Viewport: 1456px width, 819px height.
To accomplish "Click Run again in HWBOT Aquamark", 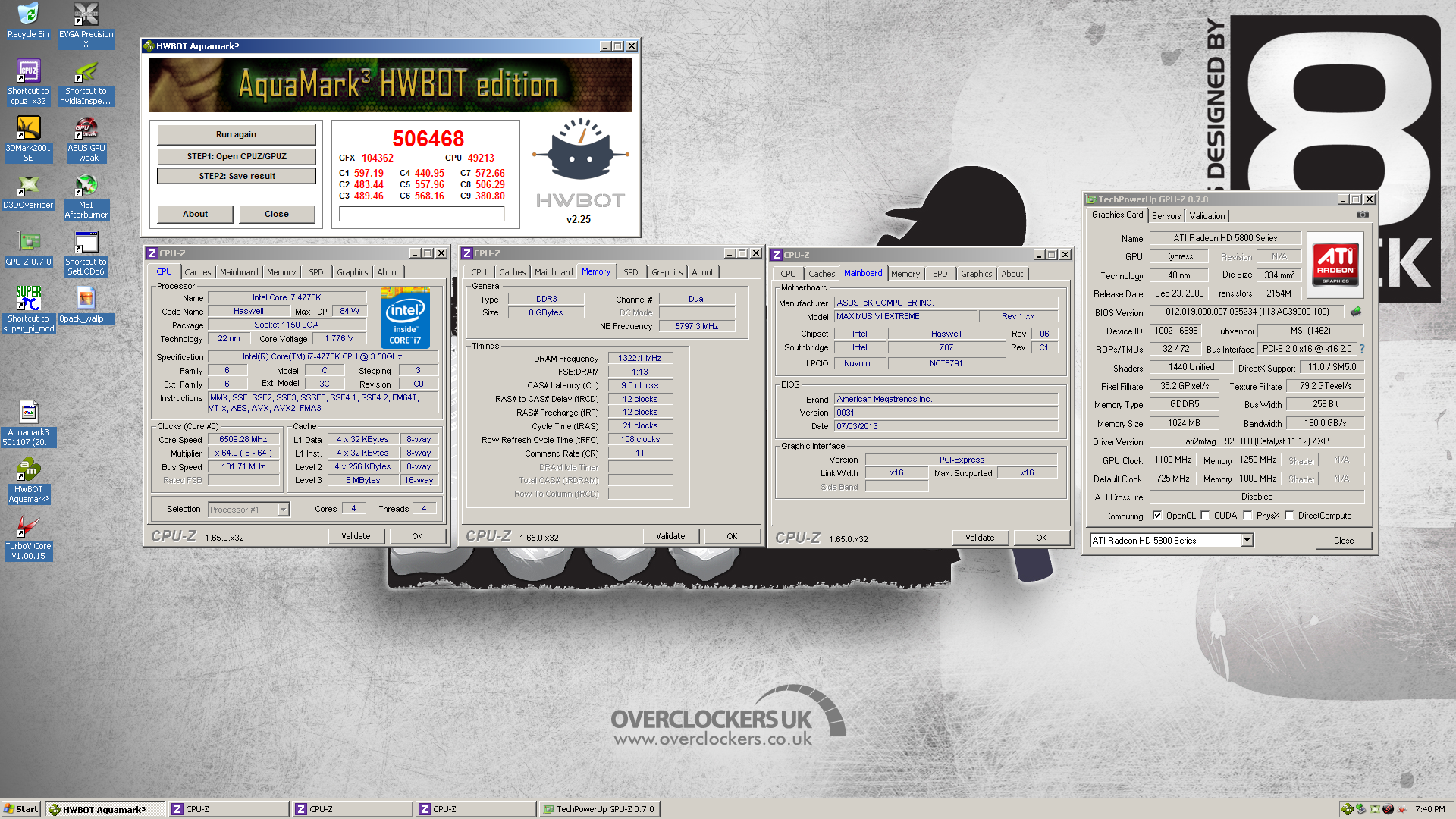I will pos(236,134).
